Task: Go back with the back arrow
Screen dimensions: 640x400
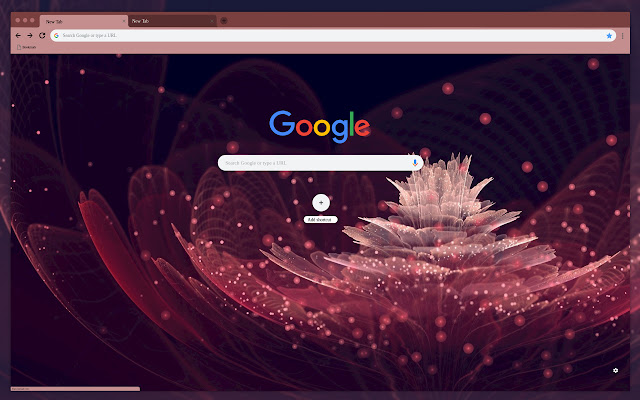Action: (x=18, y=36)
